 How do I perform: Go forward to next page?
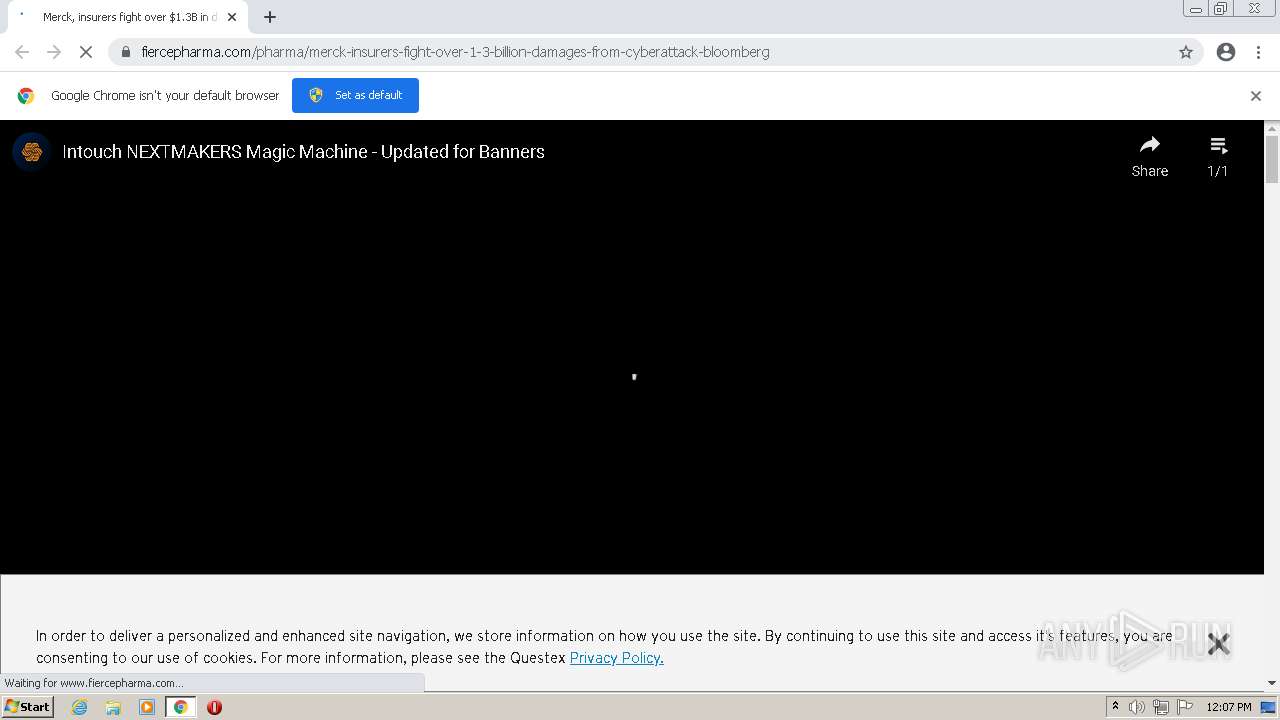click(x=54, y=52)
